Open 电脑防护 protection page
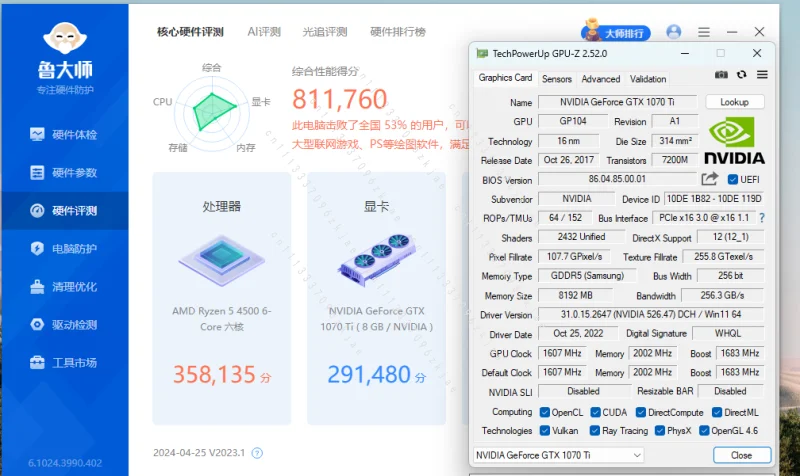This screenshot has height=476, width=800. click(64, 248)
